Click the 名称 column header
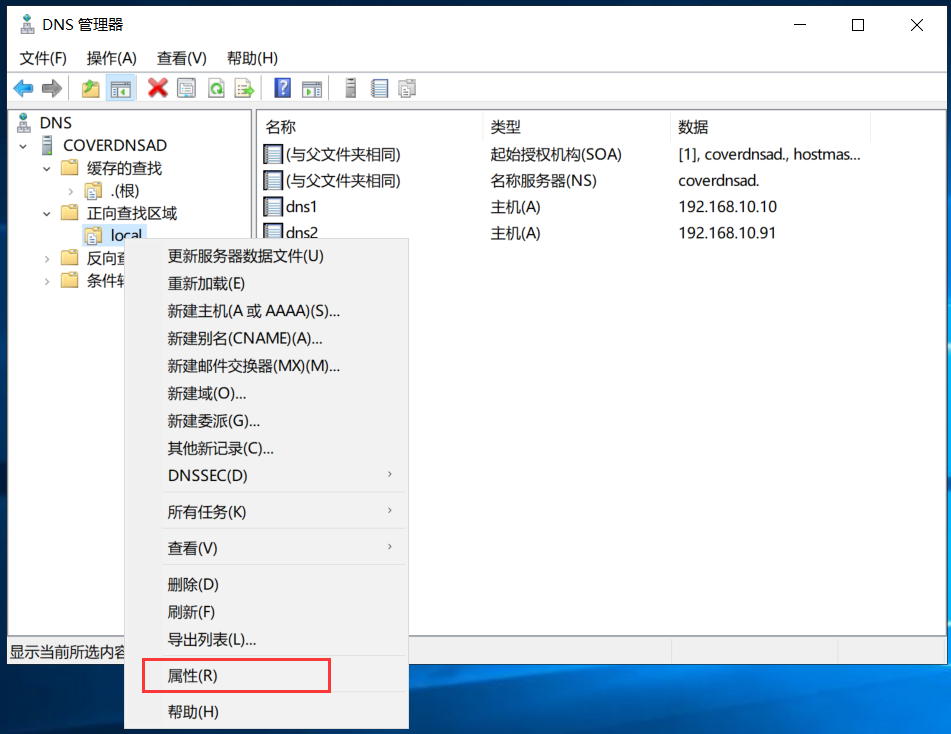This screenshot has width=951, height=734. [x=281, y=127]
